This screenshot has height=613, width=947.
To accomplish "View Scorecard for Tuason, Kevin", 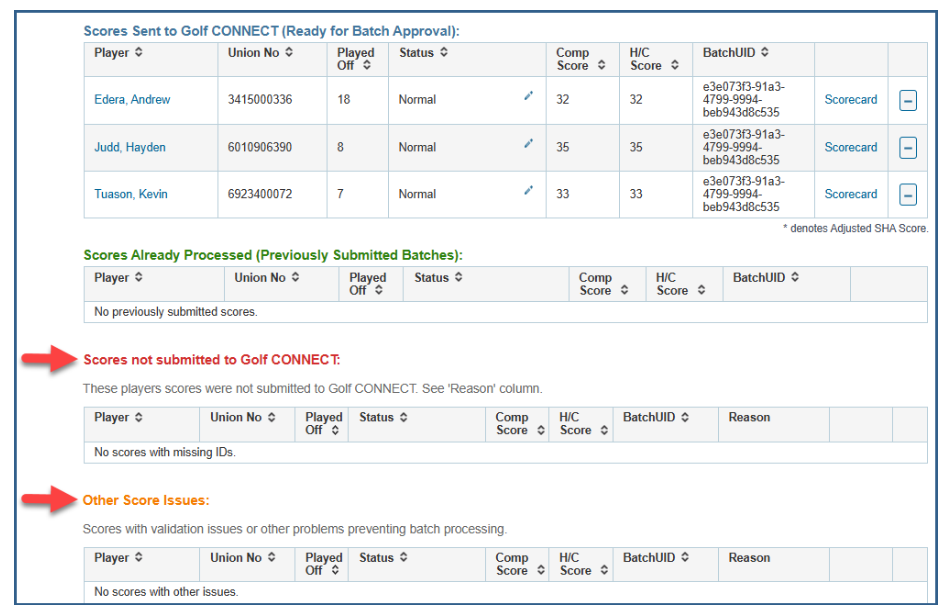I will click(x=851, y=194).
